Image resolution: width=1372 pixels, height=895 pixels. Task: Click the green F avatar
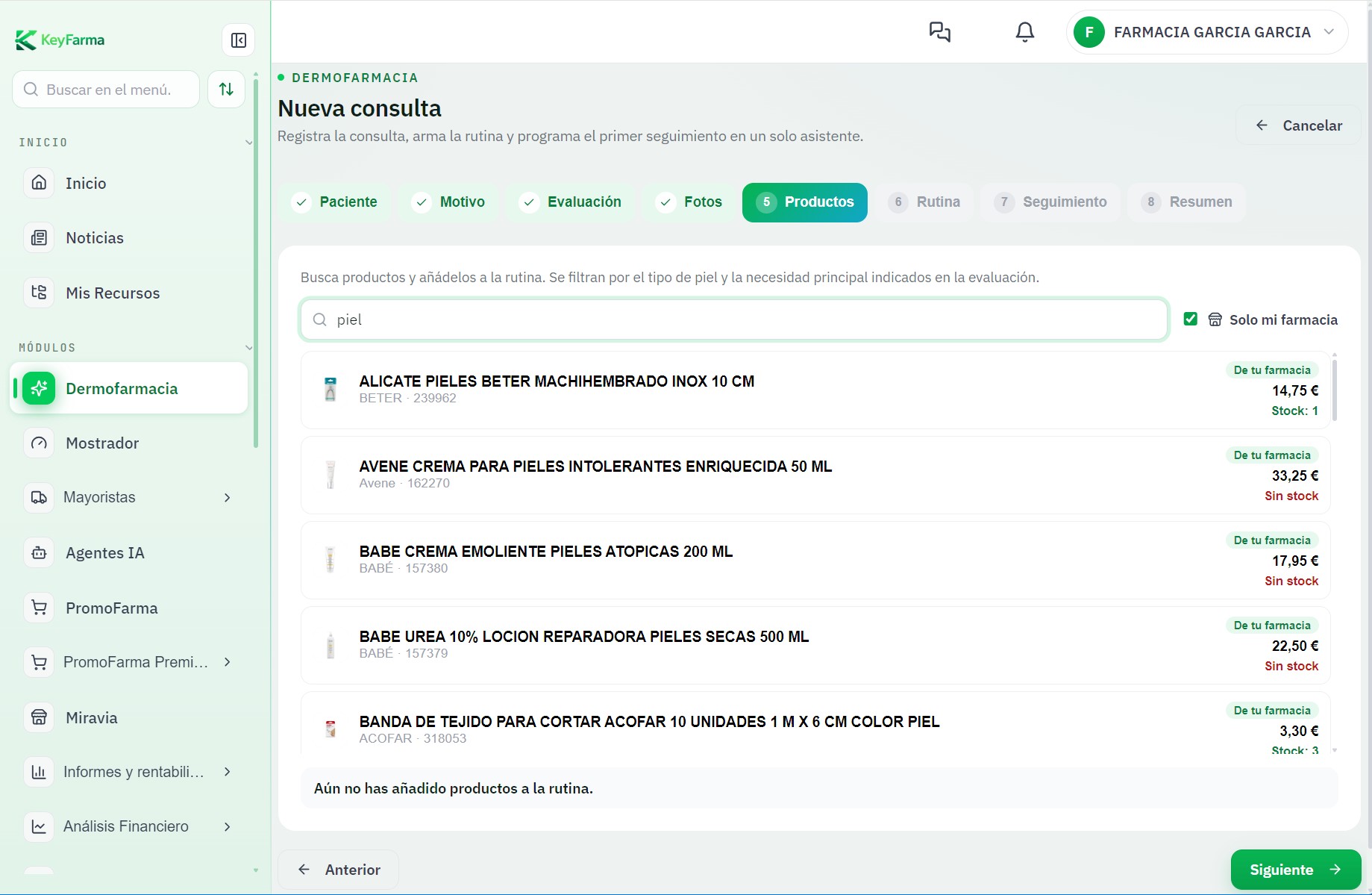(1089, 32)
